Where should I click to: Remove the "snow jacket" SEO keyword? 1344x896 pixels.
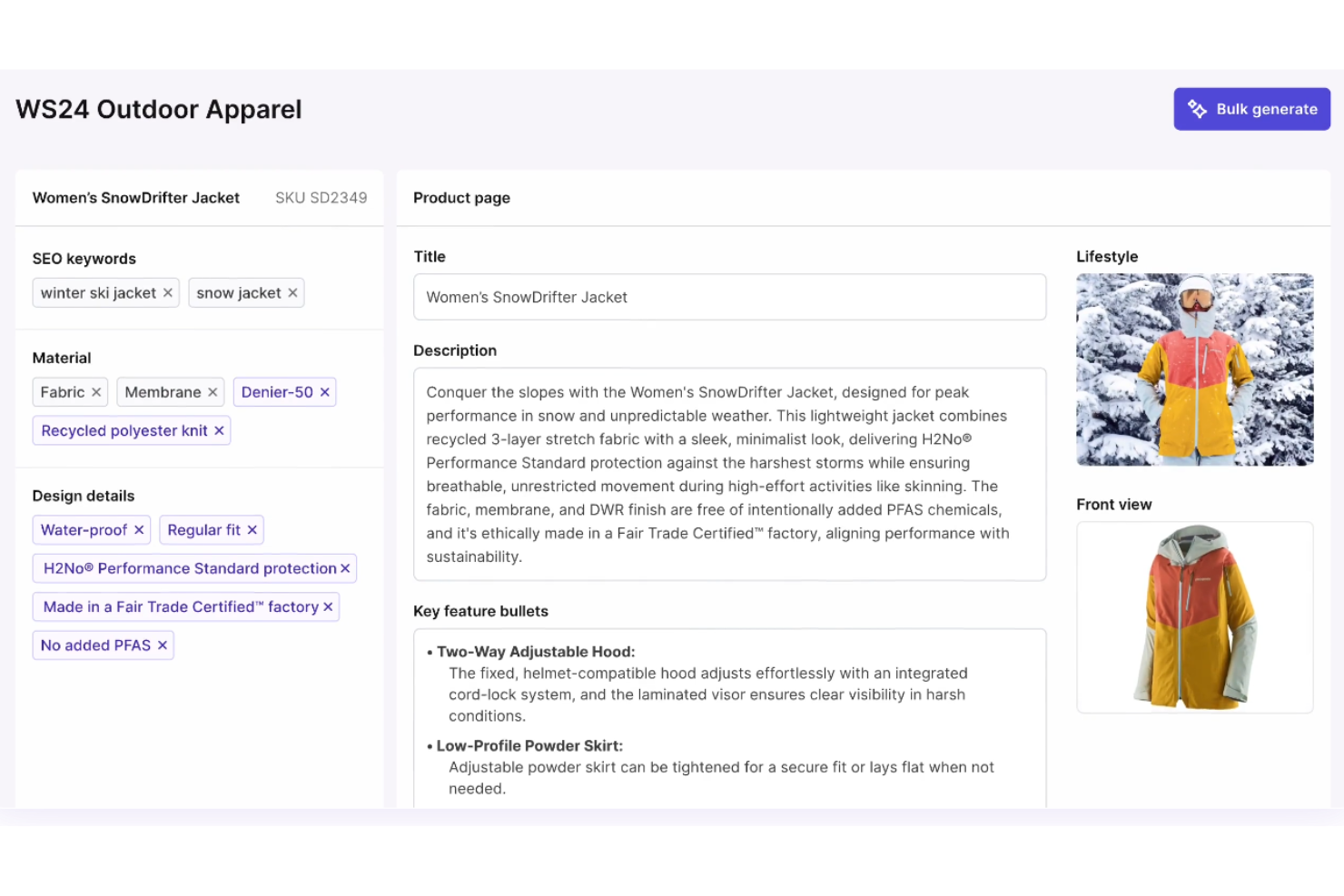tap(292, 292)
